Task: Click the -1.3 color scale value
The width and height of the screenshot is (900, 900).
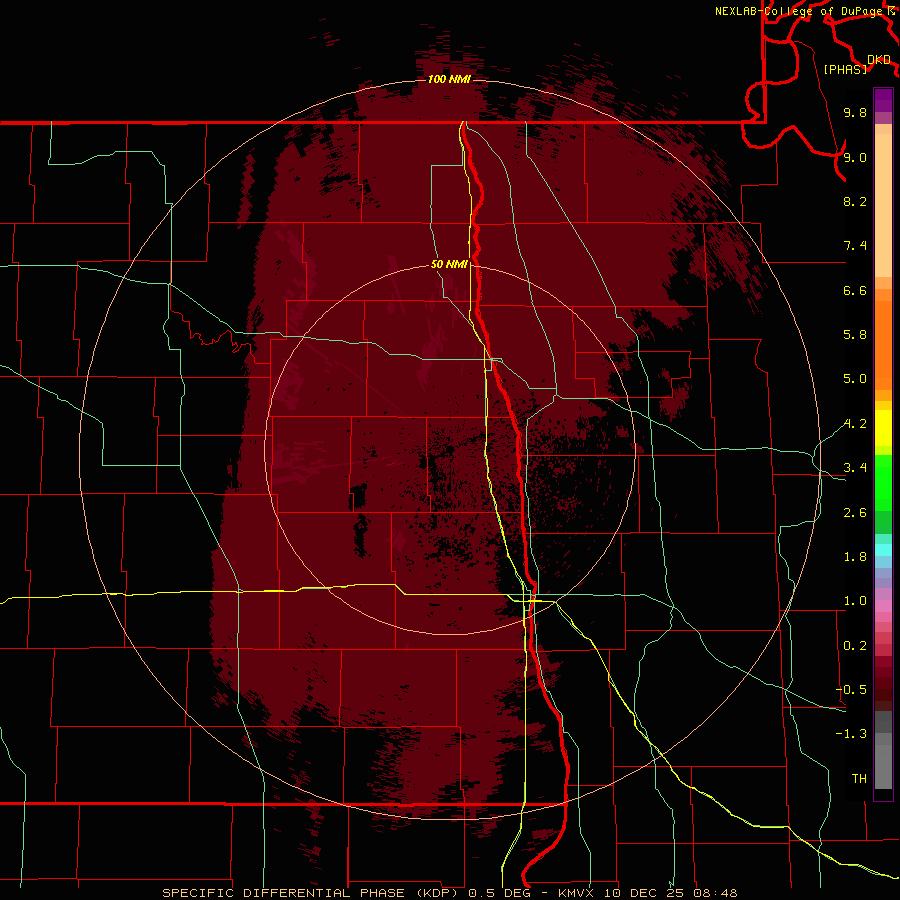Action: (x=851, y=734)
